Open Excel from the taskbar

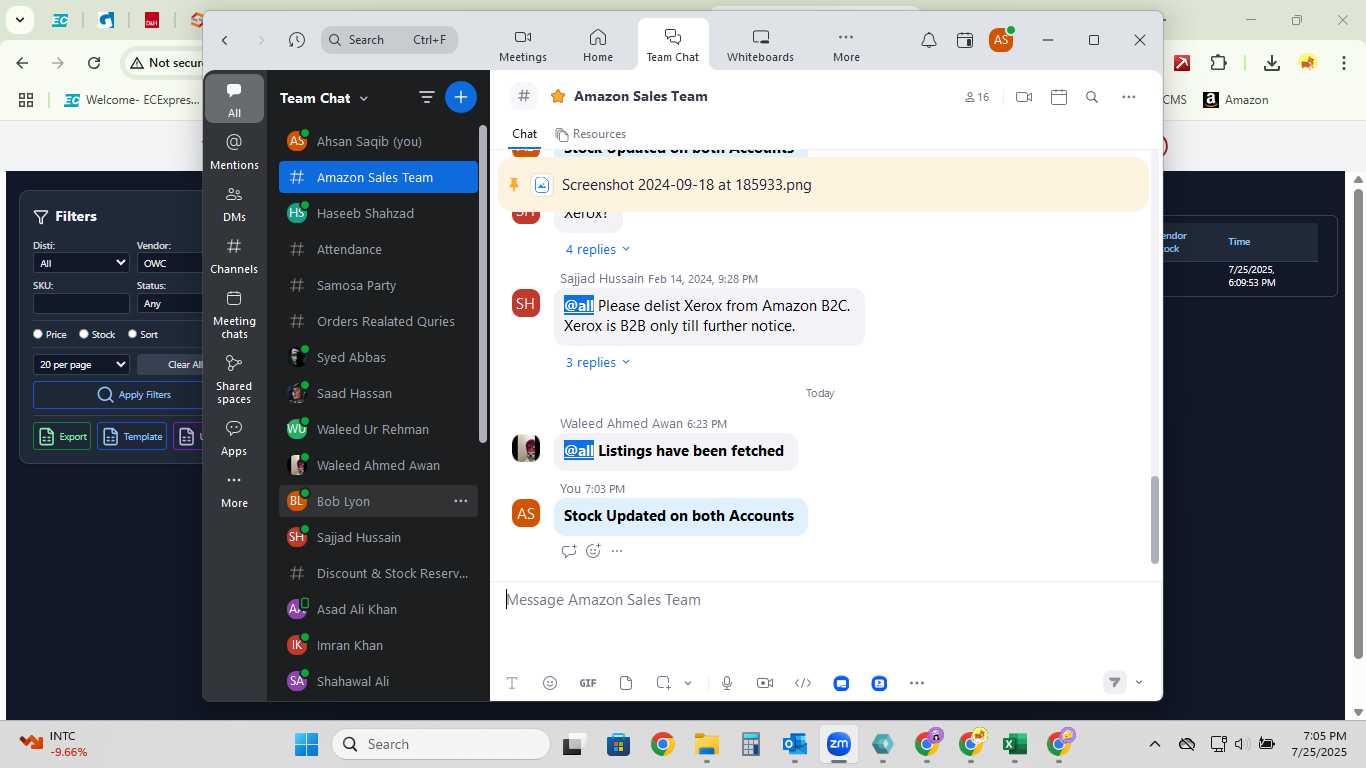coord(1015,744)
